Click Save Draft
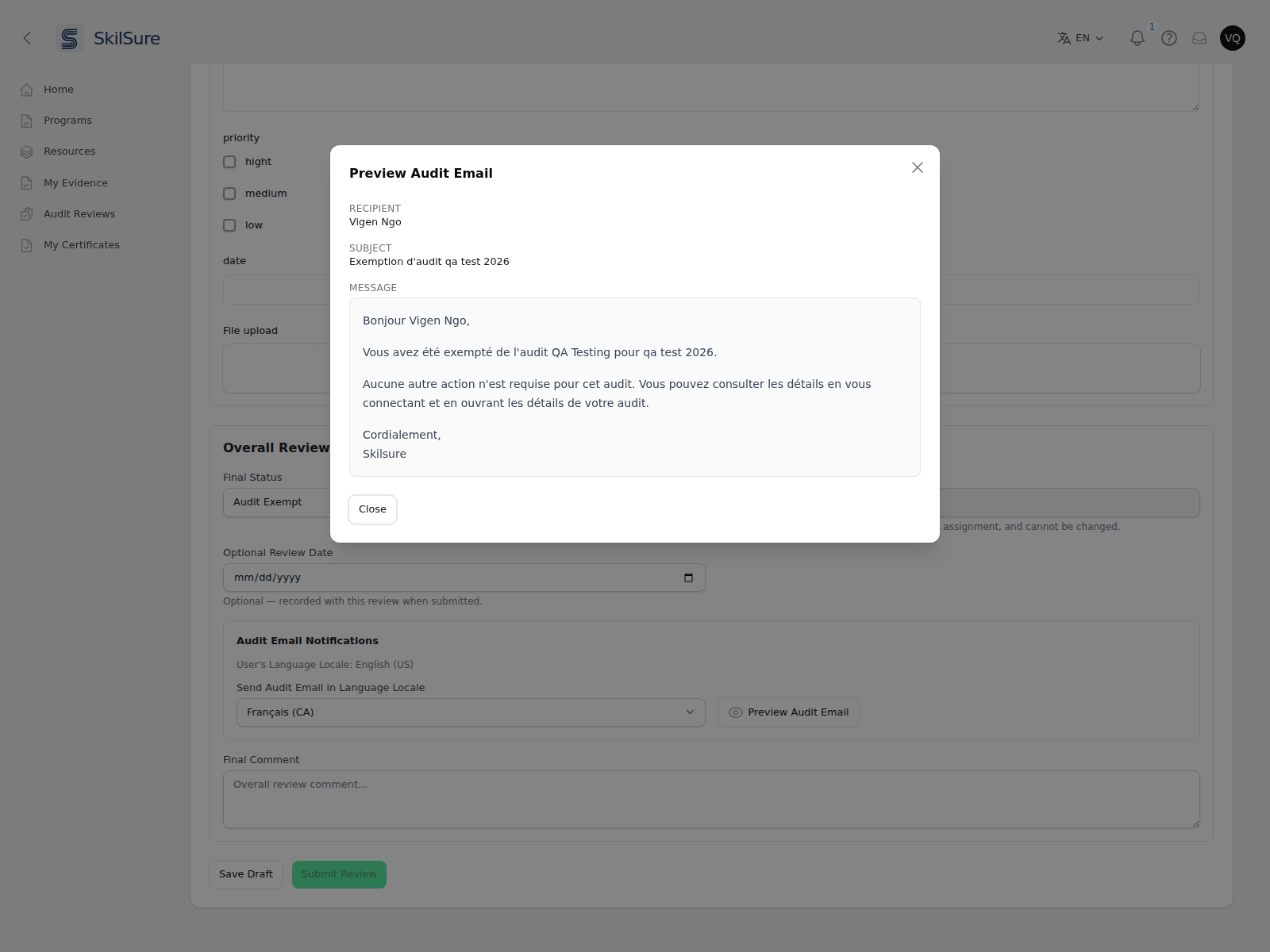This screenshot has height=952, width=1270. click(246, 874)
